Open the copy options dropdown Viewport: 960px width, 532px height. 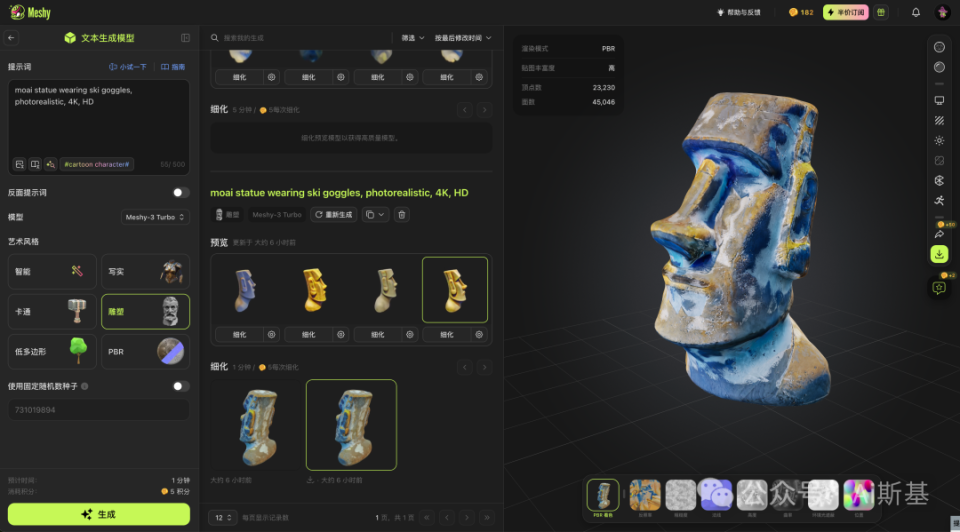(375, 214)
